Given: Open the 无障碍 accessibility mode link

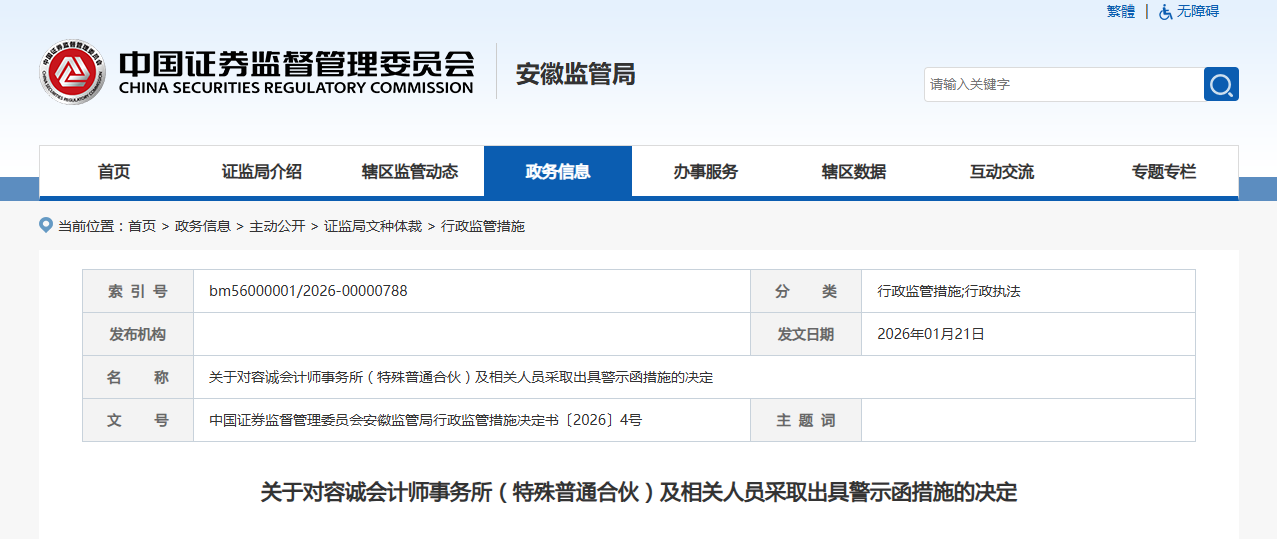Looking at the screenshot, I should [x=1198, y=12].
